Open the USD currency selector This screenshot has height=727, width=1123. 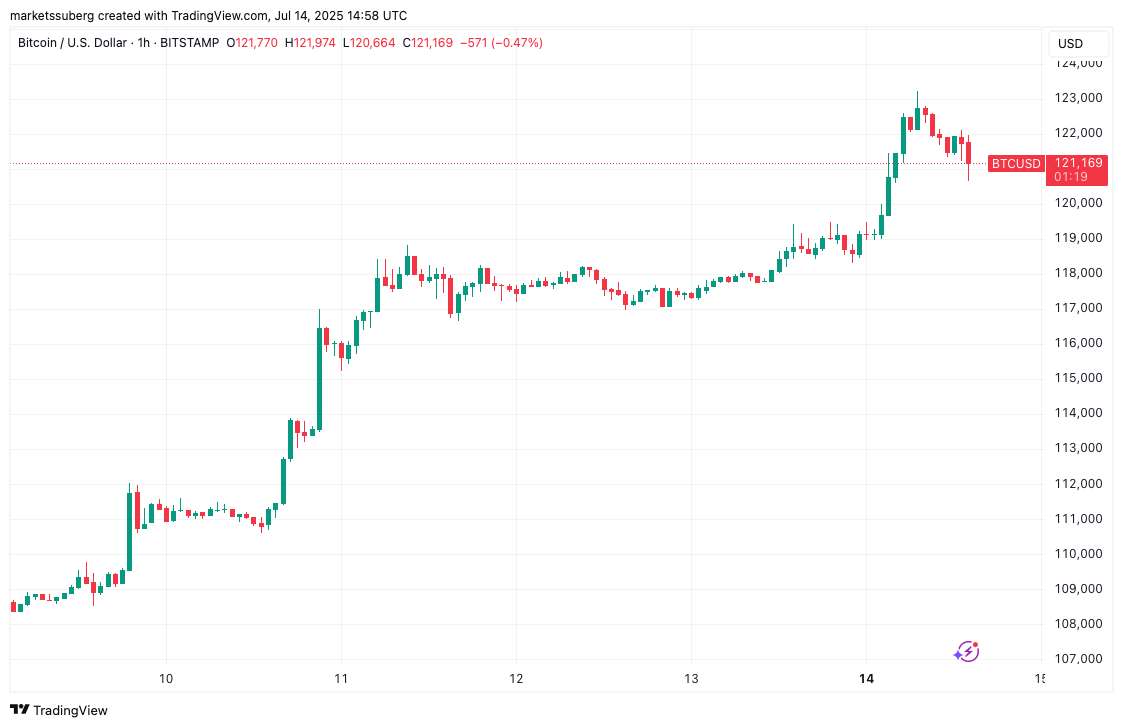point(1071,44)
